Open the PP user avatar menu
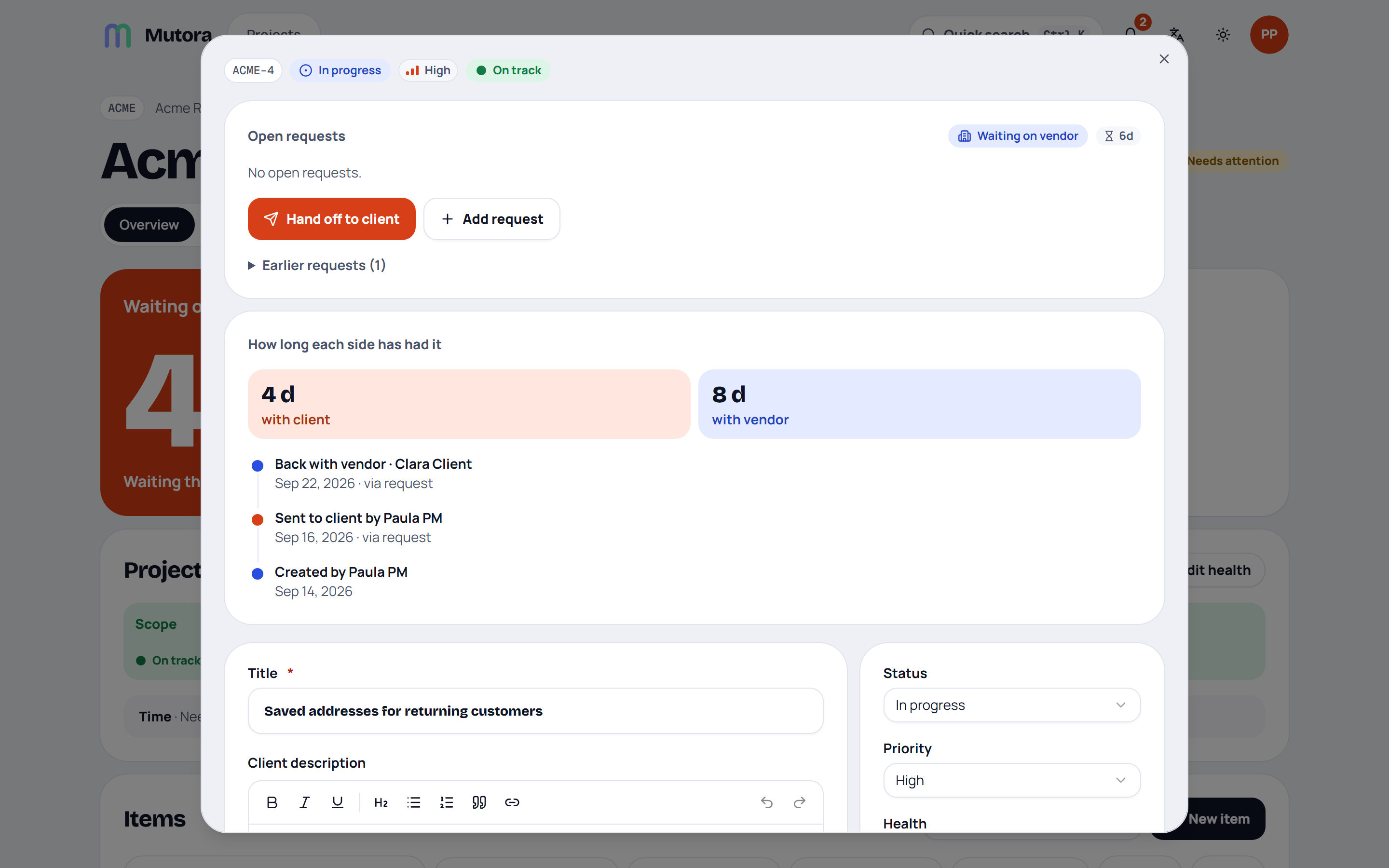The width and height of the screenshot is (1389, 868). [x=1269, y=34]
